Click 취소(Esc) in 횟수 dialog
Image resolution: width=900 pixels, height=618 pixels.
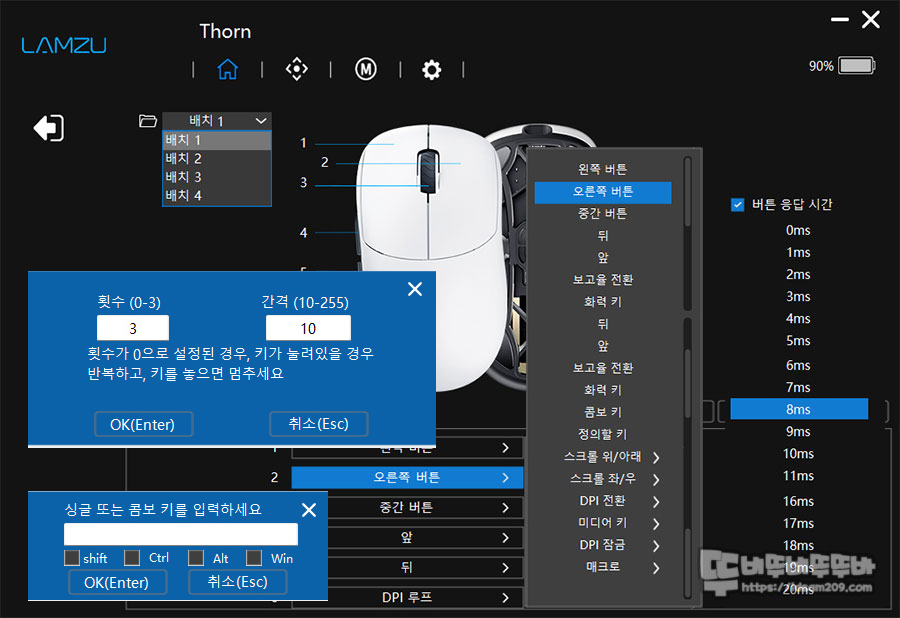[319, 423]
